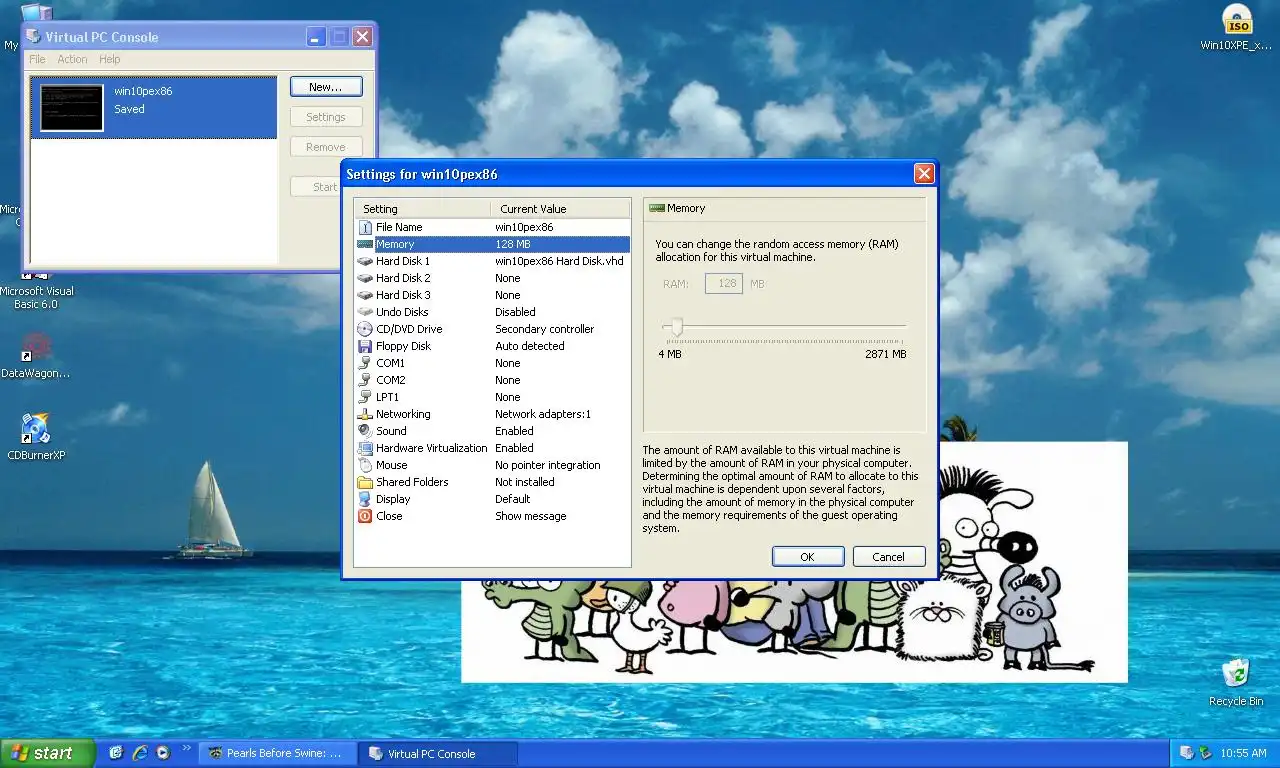Select the CDBurnerXP desktop icon
Image resolution: width=1280 pixels, height=768 pixels.
(x=36, y=437)
